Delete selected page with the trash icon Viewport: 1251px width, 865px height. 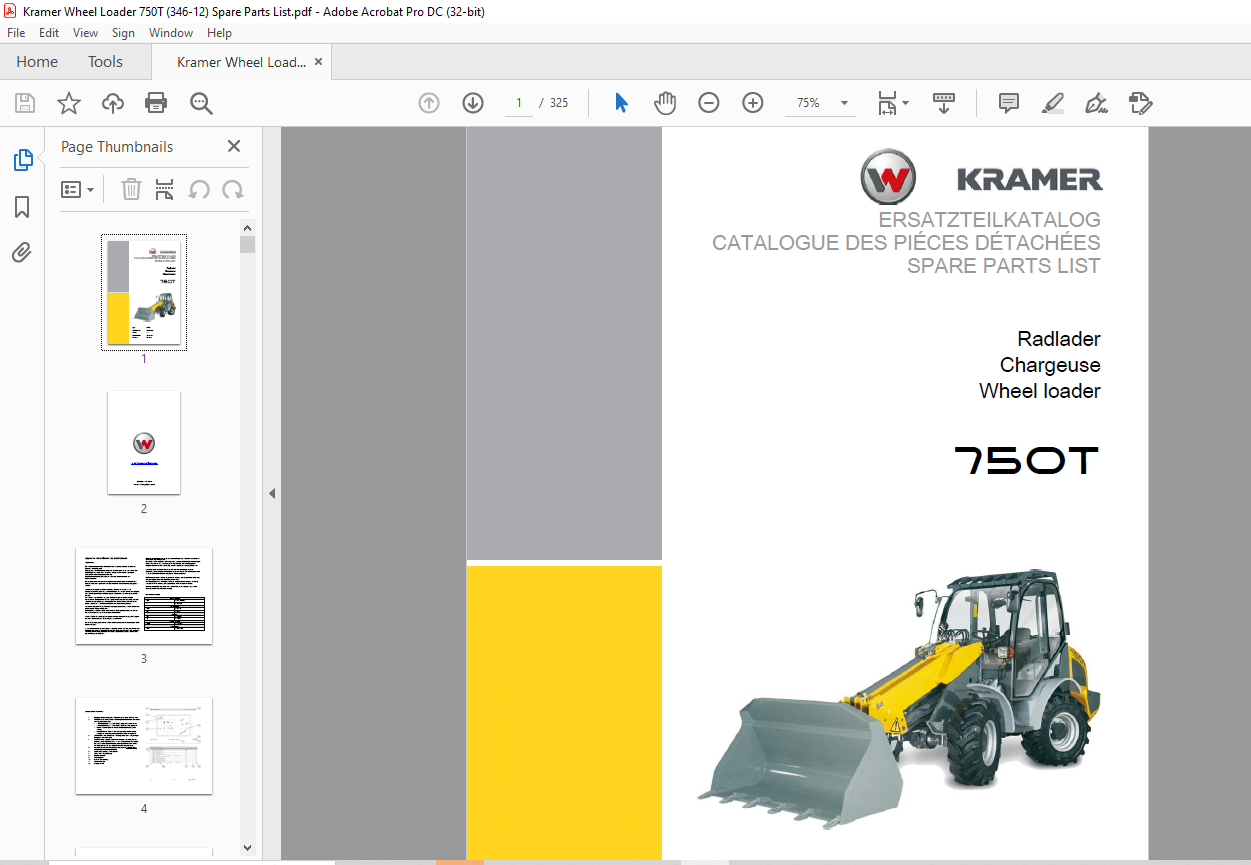pyautogui.click(x=131, y=189)
